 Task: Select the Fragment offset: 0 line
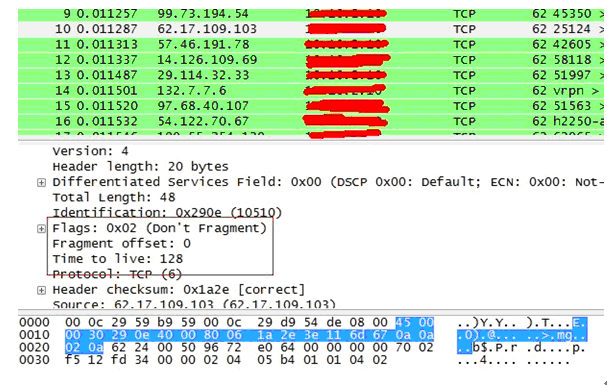click(x=122, y=243)
